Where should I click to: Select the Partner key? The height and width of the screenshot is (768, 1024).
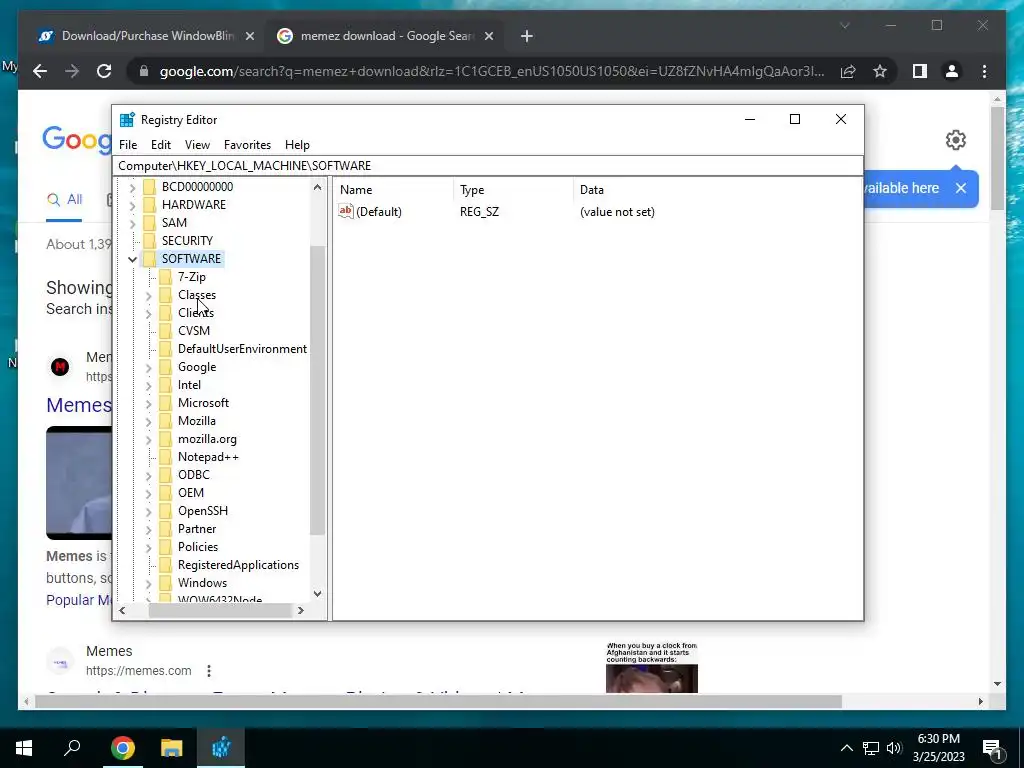(197, 529)
